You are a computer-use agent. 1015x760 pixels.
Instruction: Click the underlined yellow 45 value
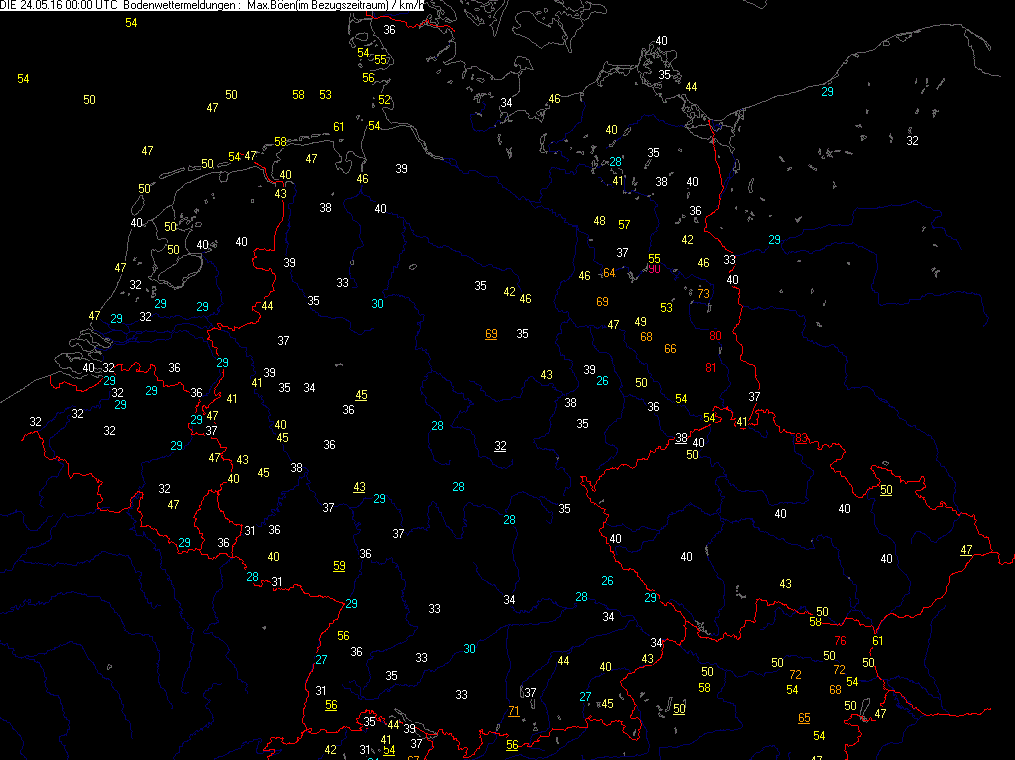pyautogui.click(x=361, y=395)
